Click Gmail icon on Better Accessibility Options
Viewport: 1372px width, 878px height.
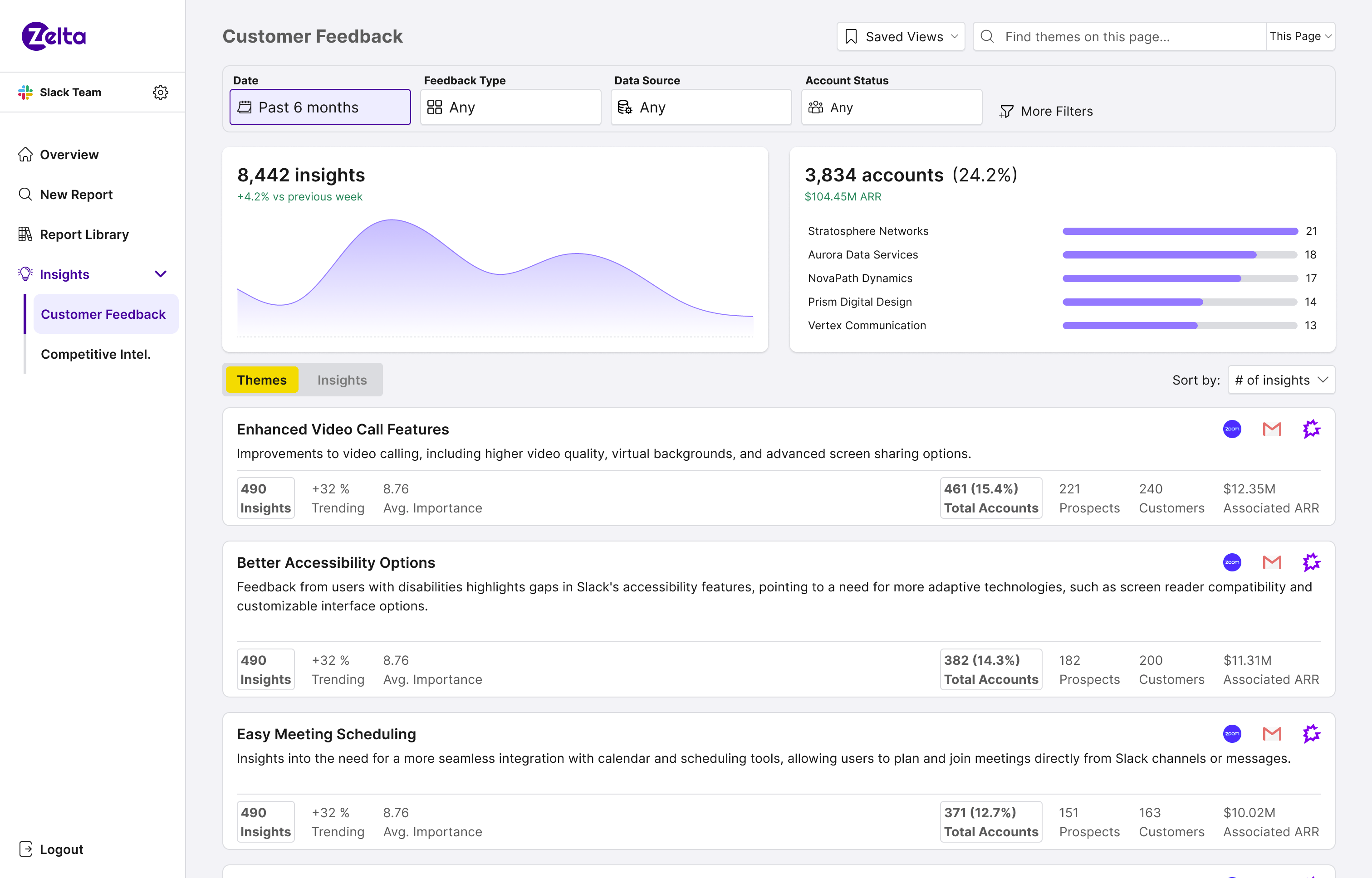point(1272,563)
